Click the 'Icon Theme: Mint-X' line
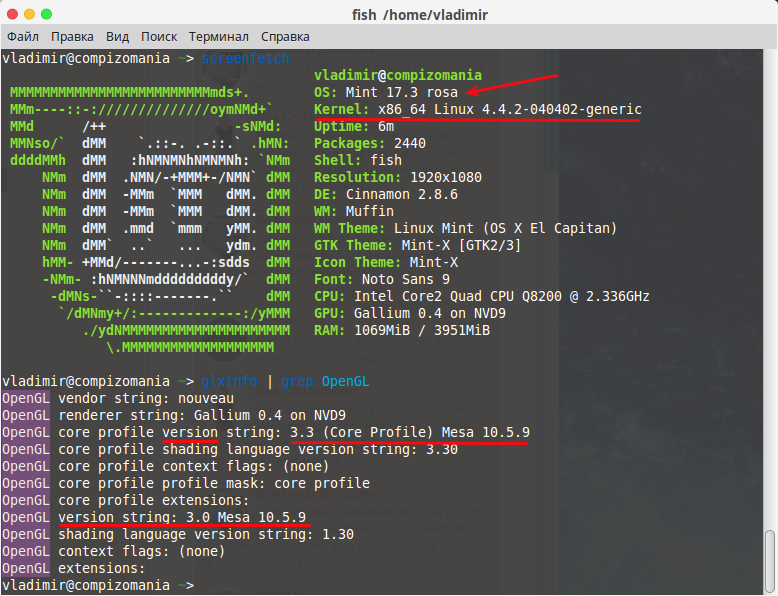Screen dimensions: 778x596 point(386,262)
